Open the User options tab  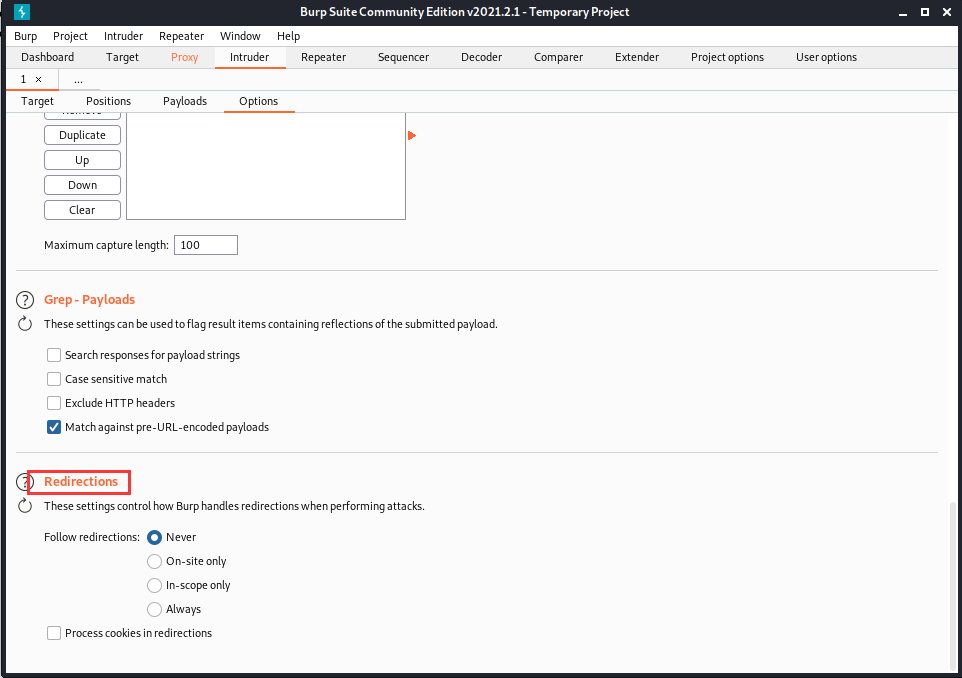pyautogui.click(x=826, y=57)
